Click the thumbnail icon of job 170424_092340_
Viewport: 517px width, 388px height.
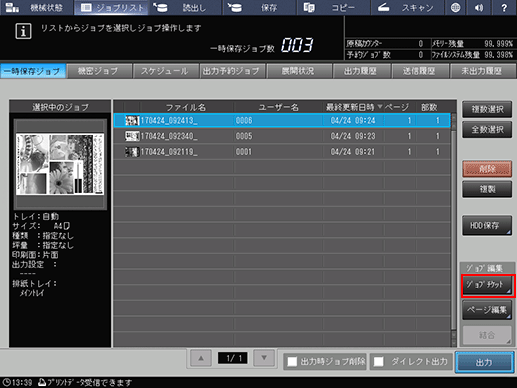(132, 136)
